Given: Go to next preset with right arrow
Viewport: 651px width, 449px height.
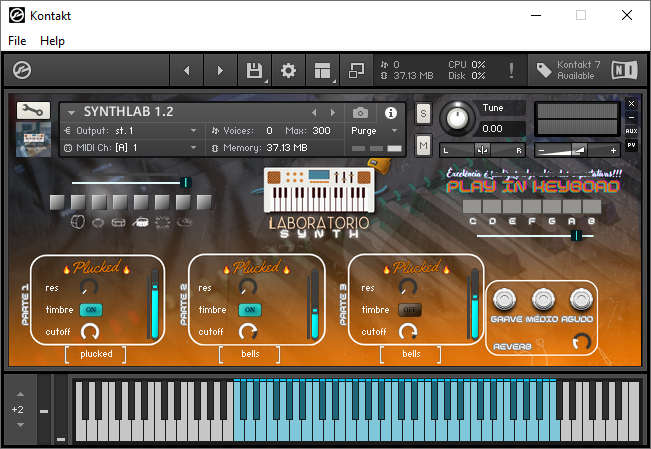Looking at the screenshot, I should point(220,70).
